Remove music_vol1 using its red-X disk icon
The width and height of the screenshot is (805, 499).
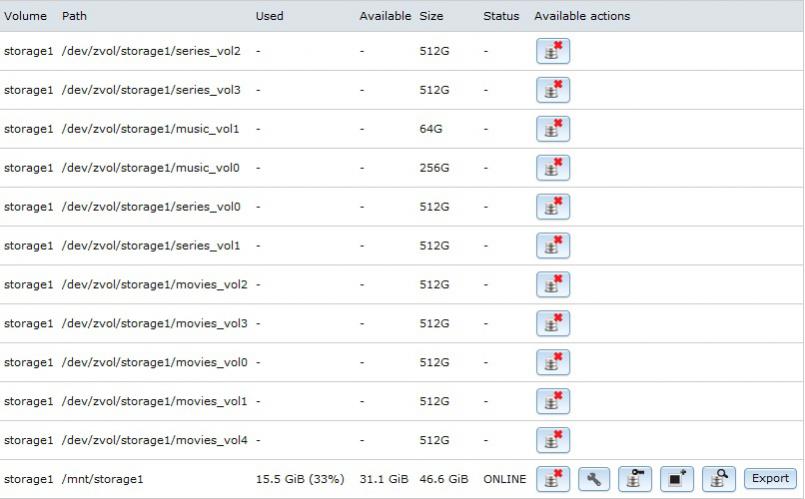pyautogui.click(x=553, y=129)
